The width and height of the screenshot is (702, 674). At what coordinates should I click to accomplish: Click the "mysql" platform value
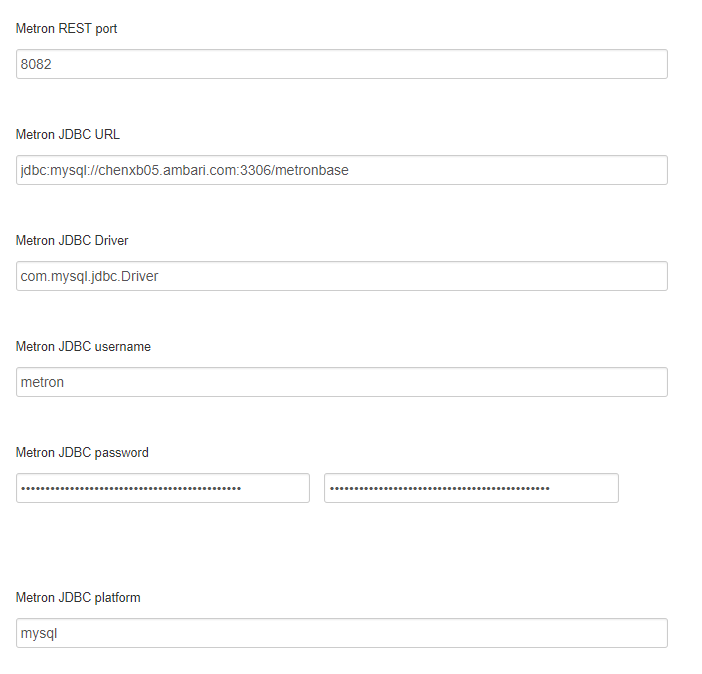(x=40, y=633)
